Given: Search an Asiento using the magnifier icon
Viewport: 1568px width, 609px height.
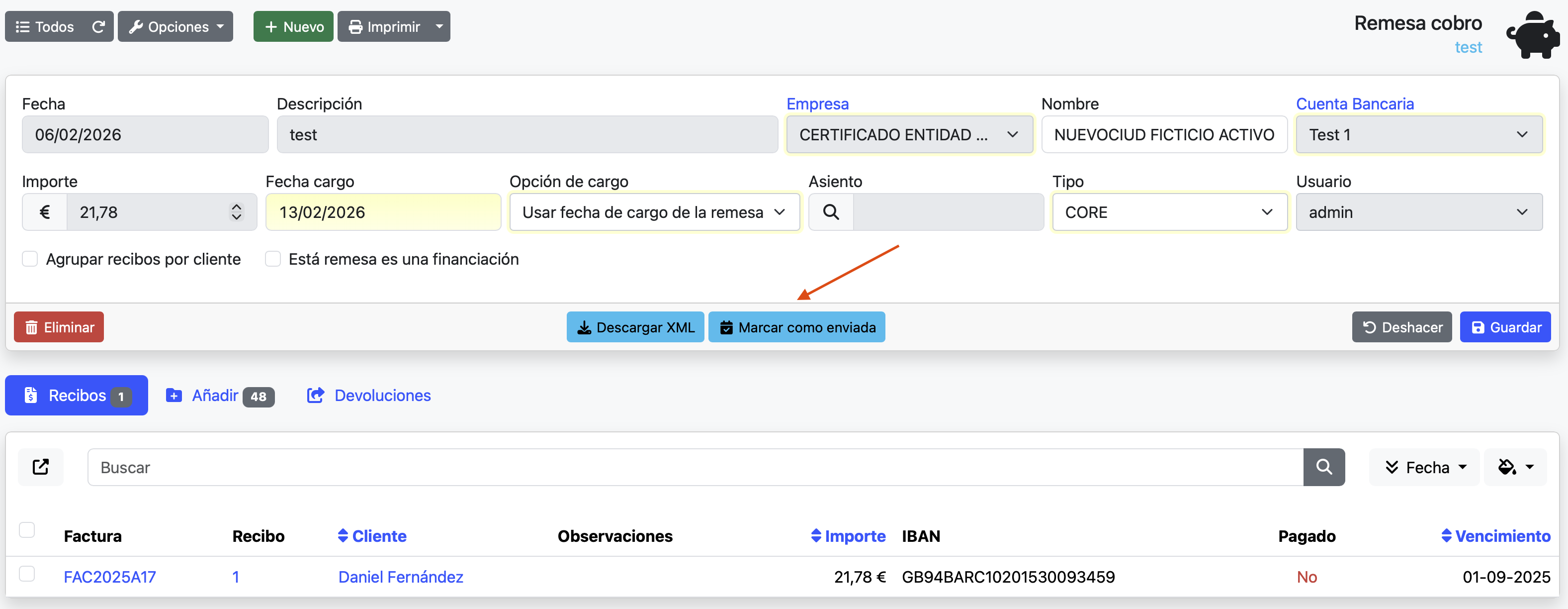Looking at the screenshot, I should pos(830,212).
